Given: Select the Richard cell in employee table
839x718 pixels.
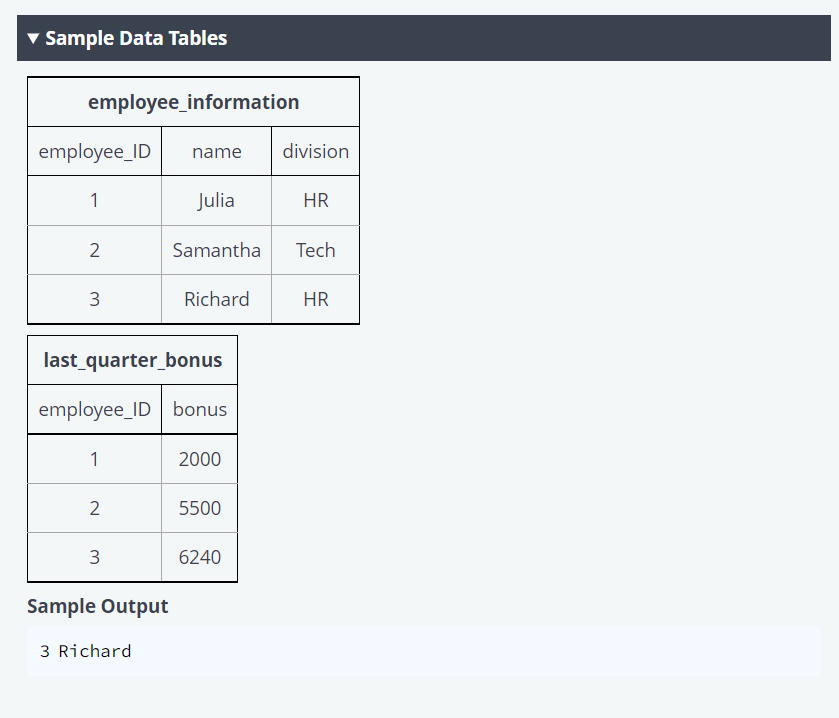Looking at the screenshot, I should click(217, 299).
